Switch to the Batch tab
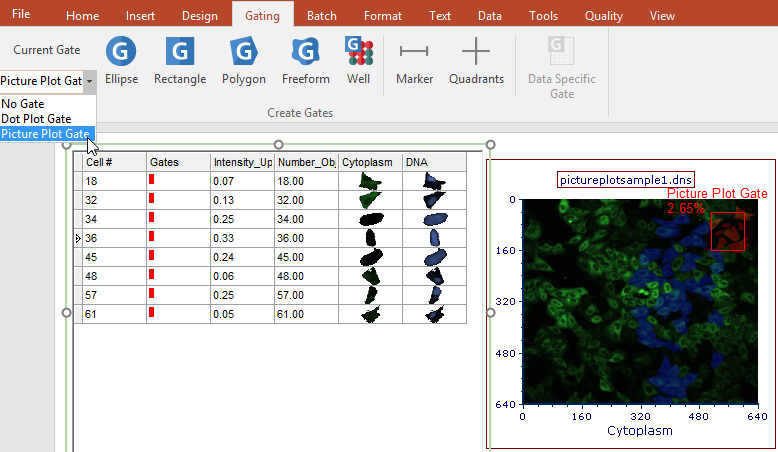Screen dimensions: 778x452 (x=321, y=16)
